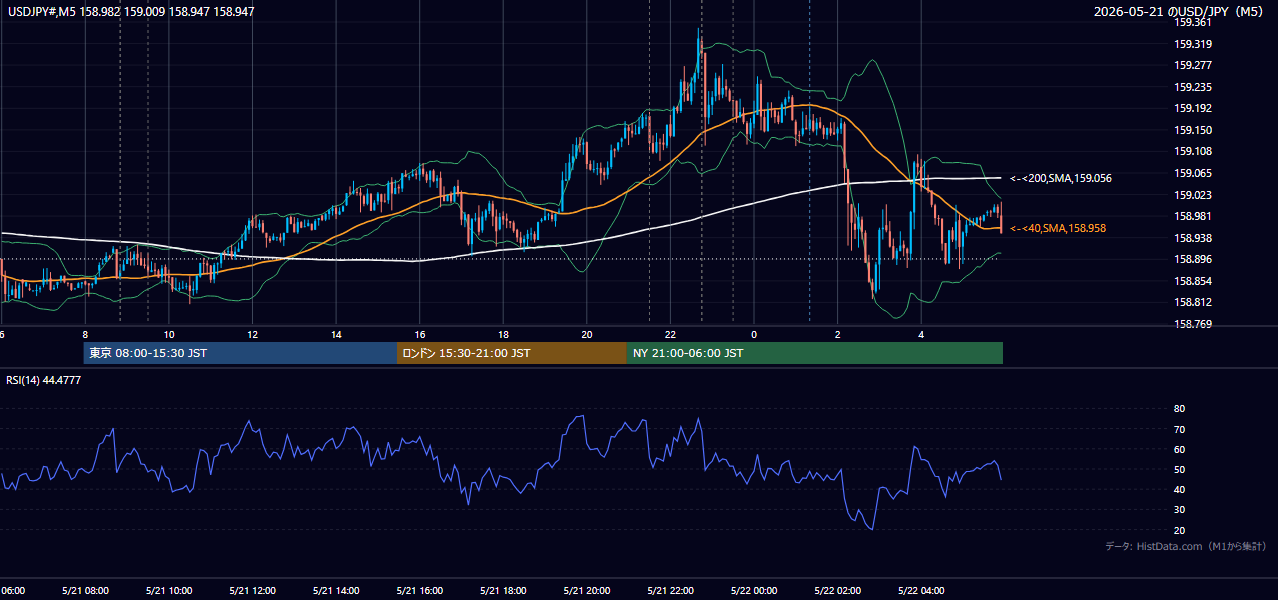Click hour label 10 under price chart

tap(169, 334)
